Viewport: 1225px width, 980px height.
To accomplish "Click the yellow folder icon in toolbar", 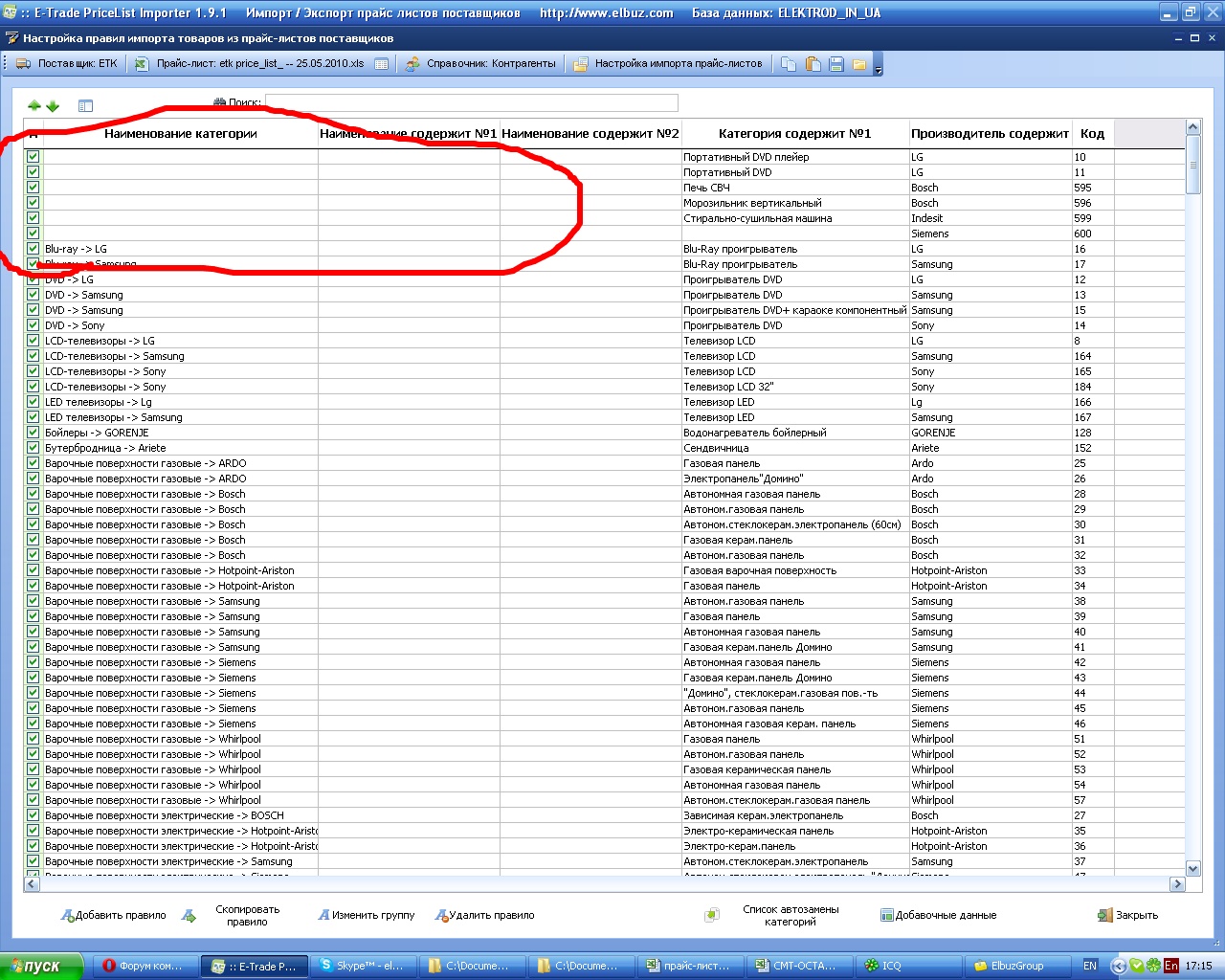I will [x=859, y=64].
